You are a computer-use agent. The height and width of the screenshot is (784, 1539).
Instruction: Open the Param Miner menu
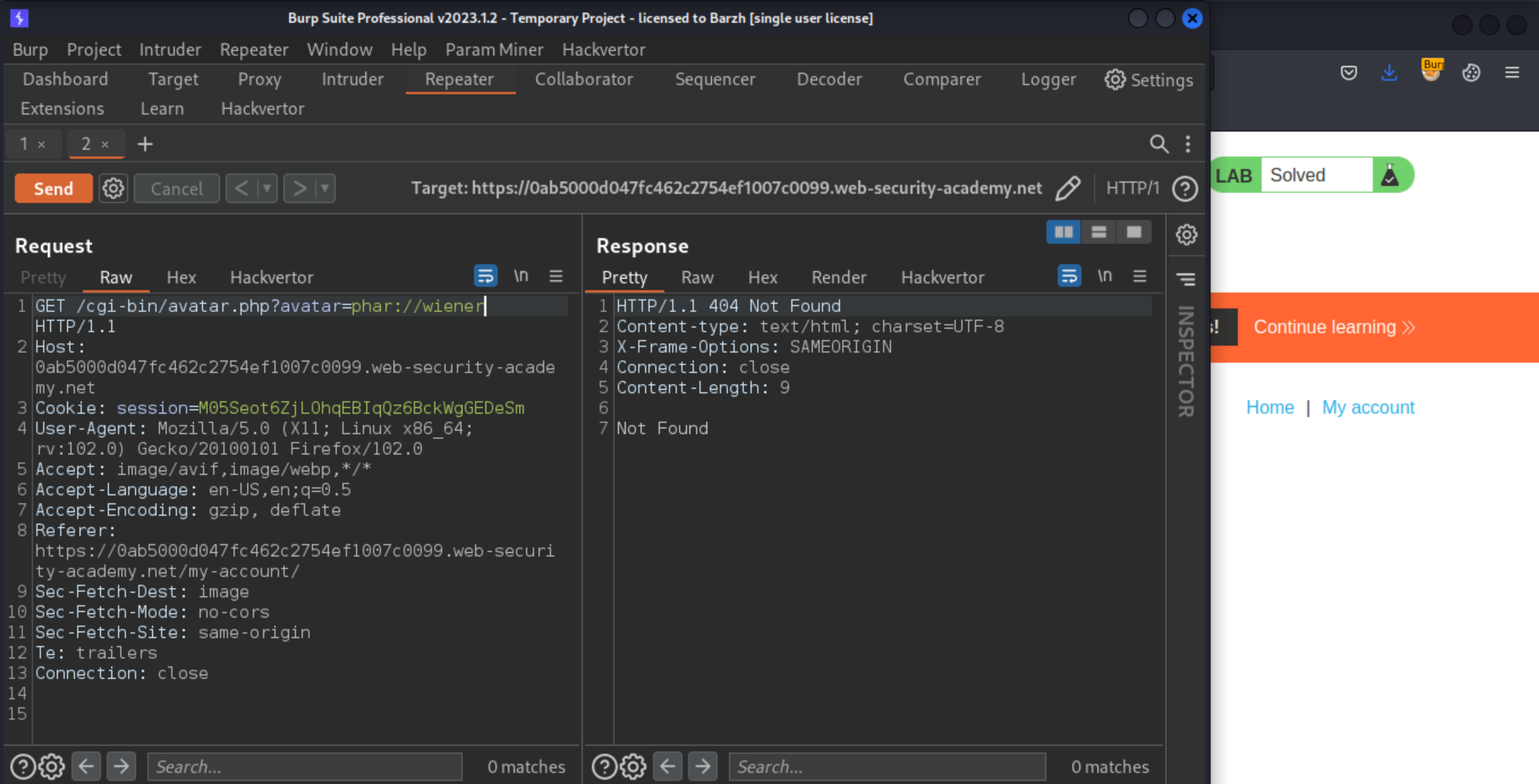click(x=494, y=49)
